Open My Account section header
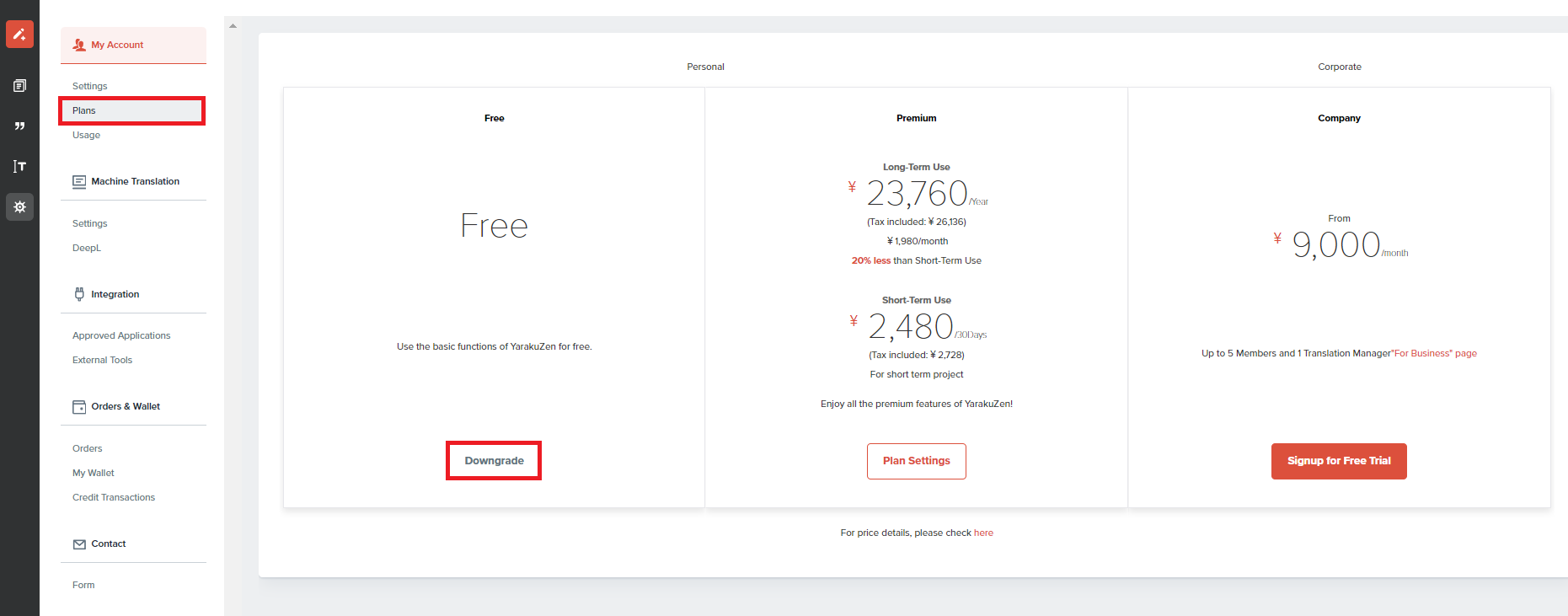The height and width of the screenshot is (616, 1568). pos(133,45)
